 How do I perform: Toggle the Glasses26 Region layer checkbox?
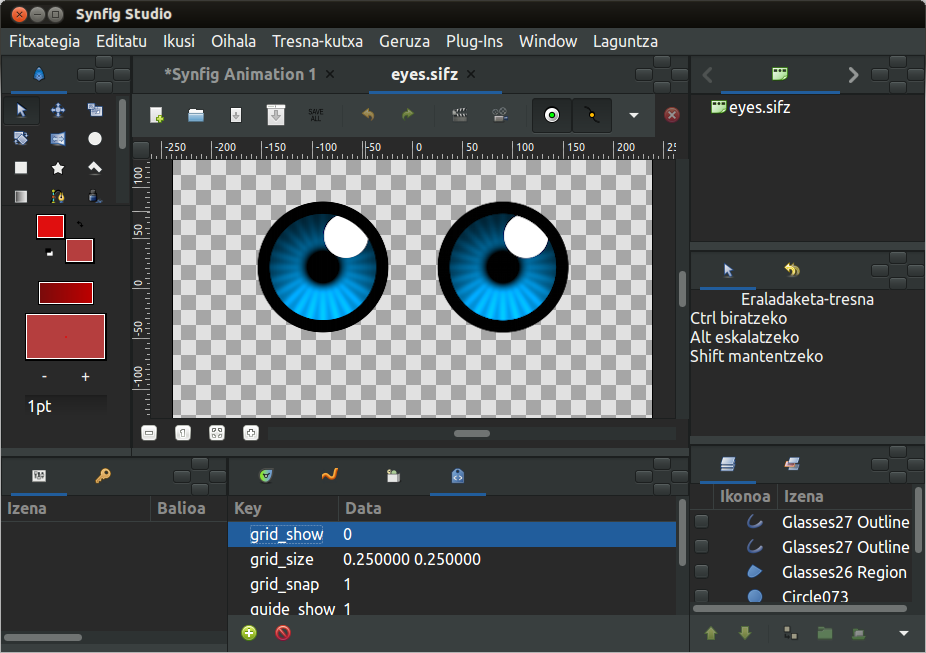tap(702, 572)
